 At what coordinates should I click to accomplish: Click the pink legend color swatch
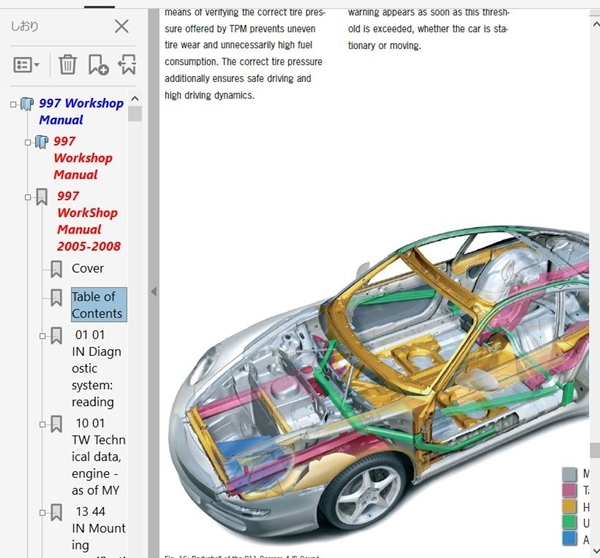569,491
